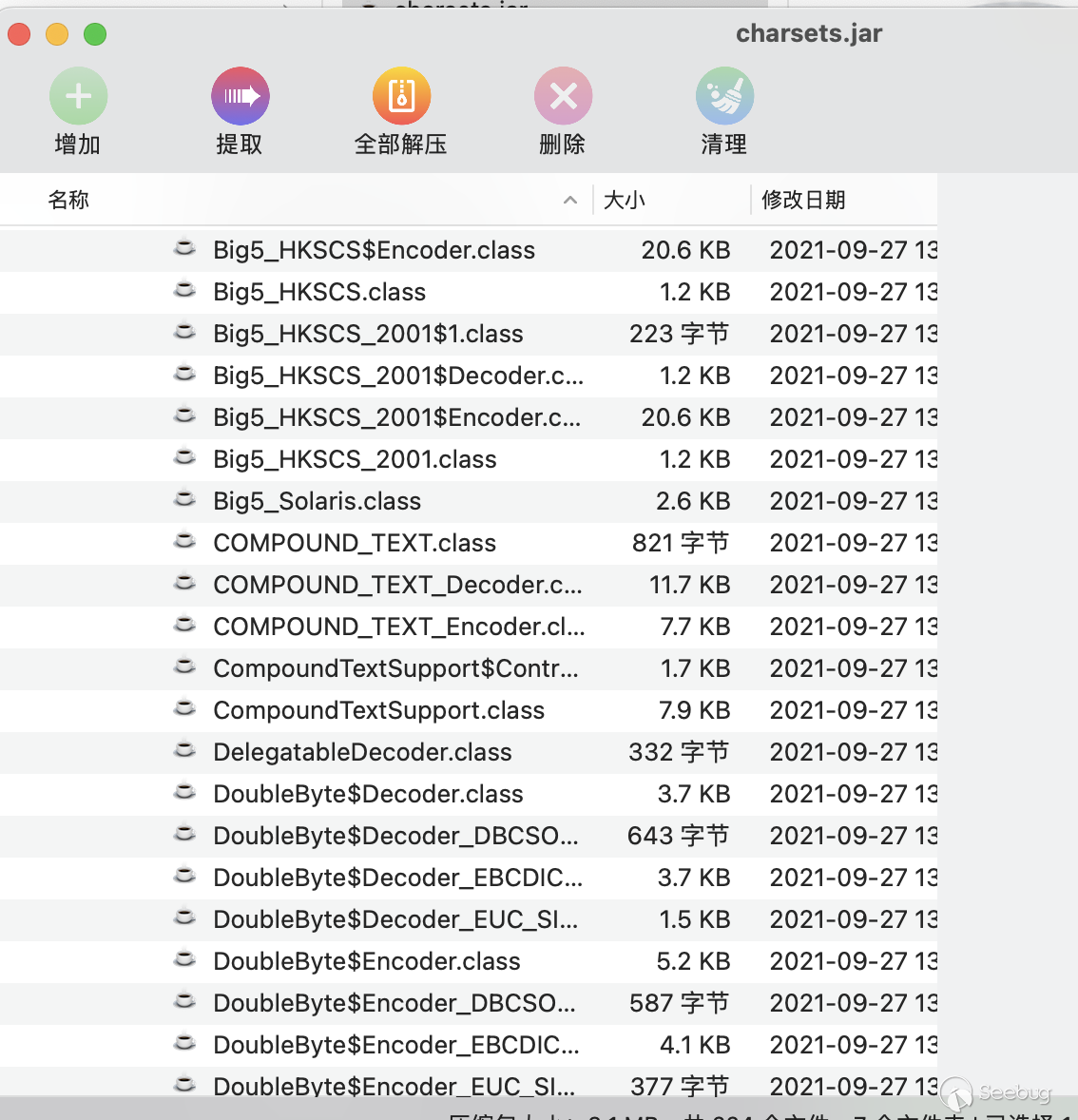This screenshot has height=1120, width=1078.
Task: Click the 821 字节 size of COMPOUND_TEXT.class
Action: 681,543
